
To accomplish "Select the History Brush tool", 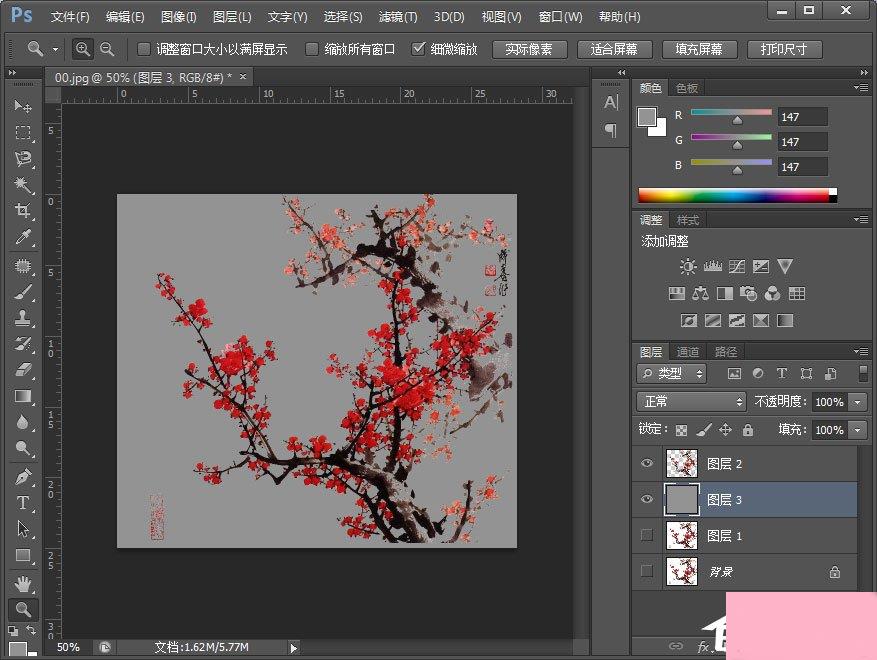I will [x=23, y=344].
